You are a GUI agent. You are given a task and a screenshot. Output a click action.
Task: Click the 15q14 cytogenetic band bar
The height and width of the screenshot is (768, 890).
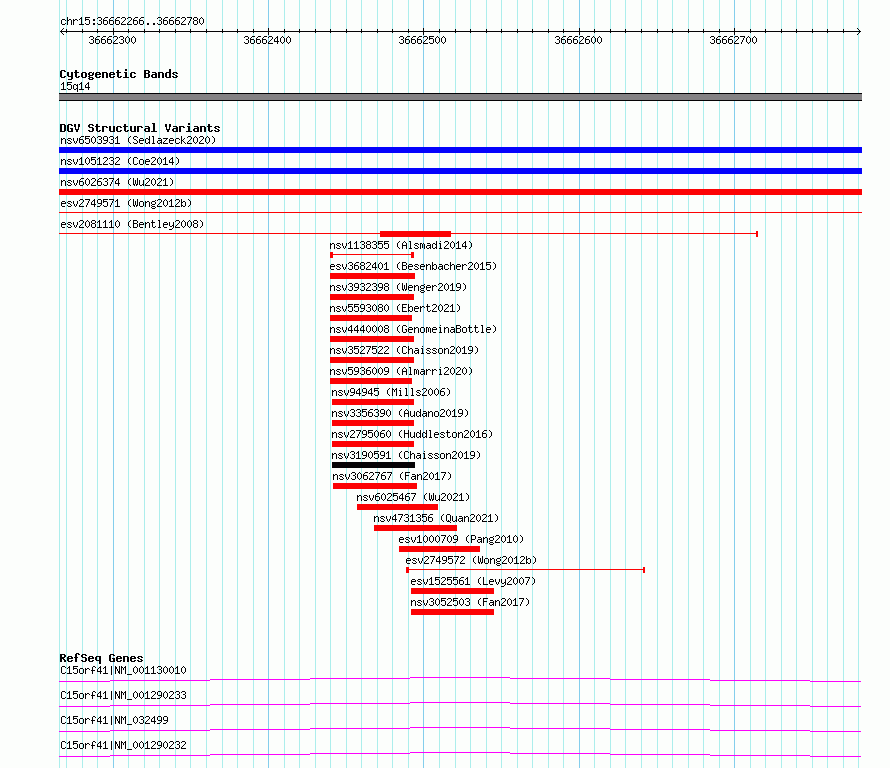460,97
